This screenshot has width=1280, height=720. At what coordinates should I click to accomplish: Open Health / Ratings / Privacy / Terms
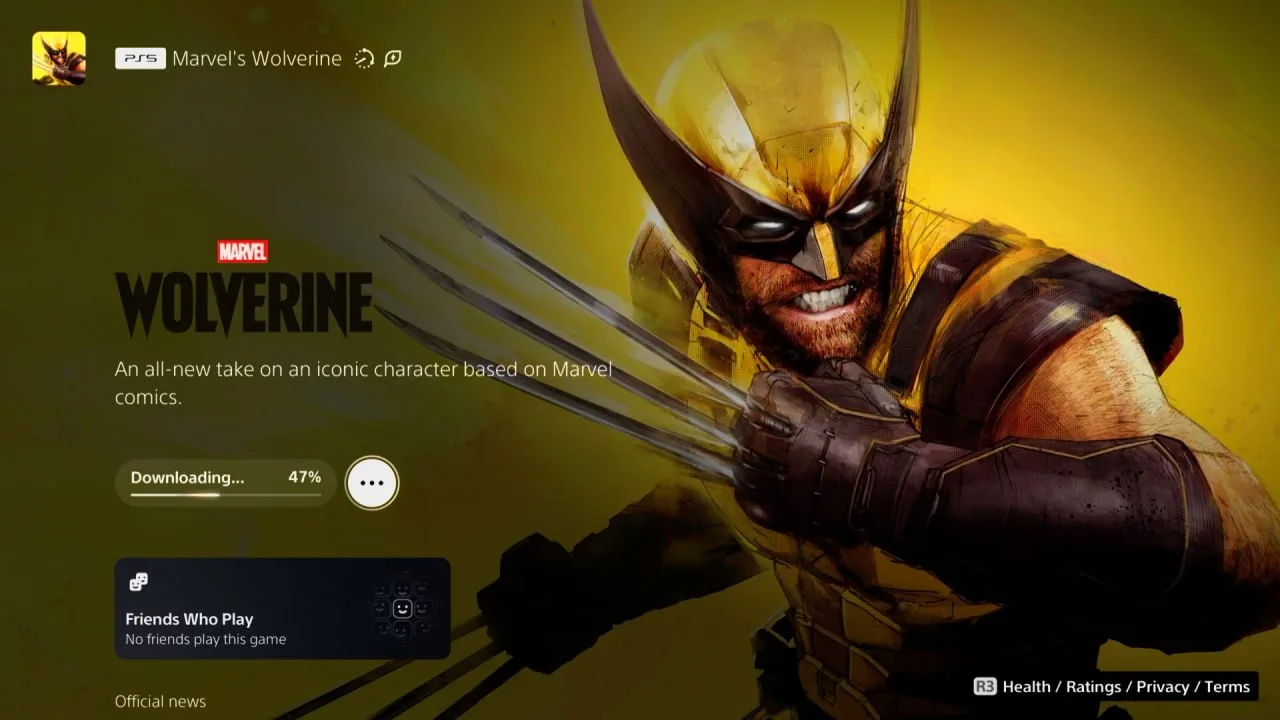click(x=1126, y=686)
